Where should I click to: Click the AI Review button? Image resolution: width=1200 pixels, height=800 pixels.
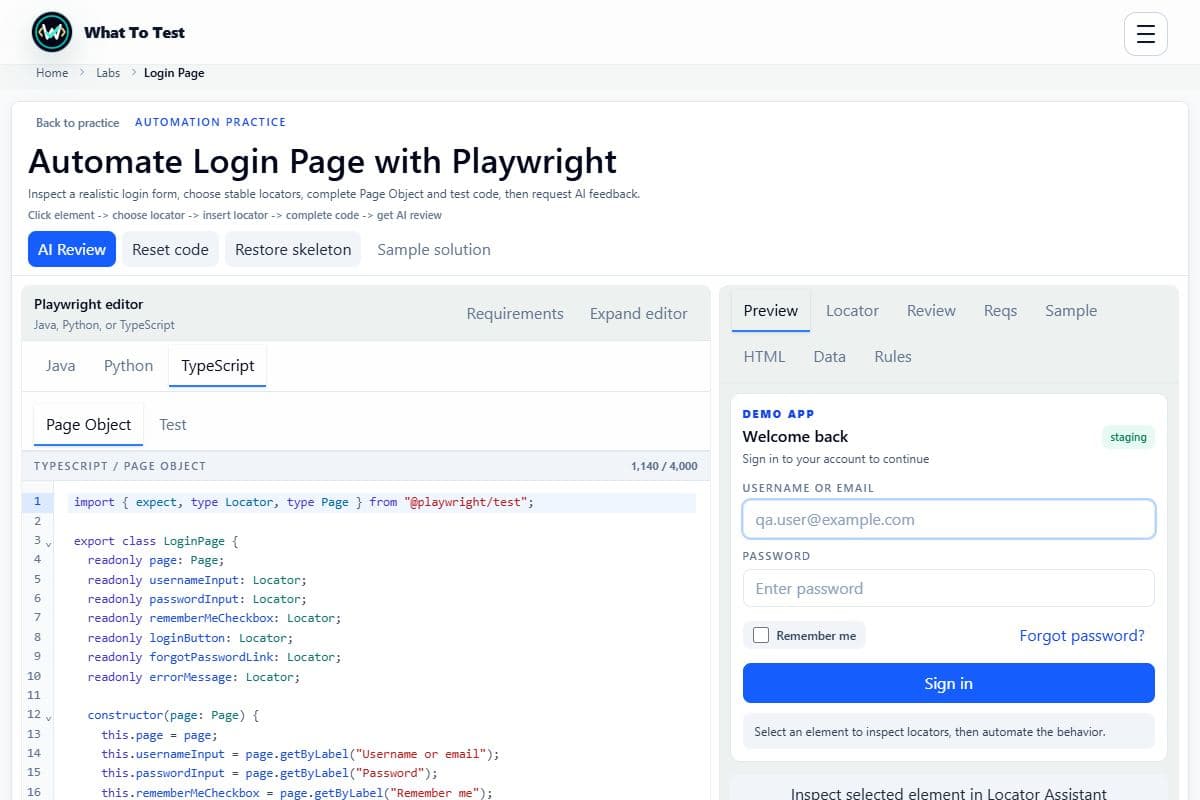(72, 250)
